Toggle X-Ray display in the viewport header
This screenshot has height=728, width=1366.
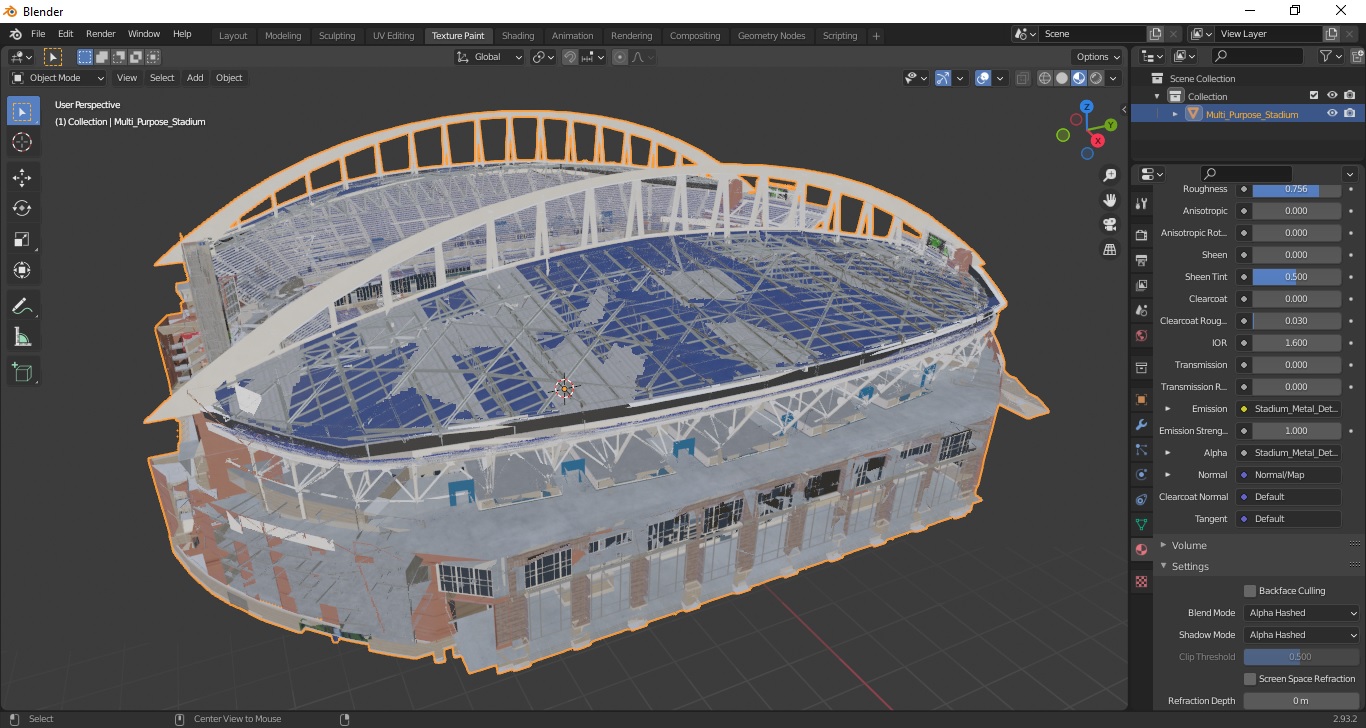1022,78
